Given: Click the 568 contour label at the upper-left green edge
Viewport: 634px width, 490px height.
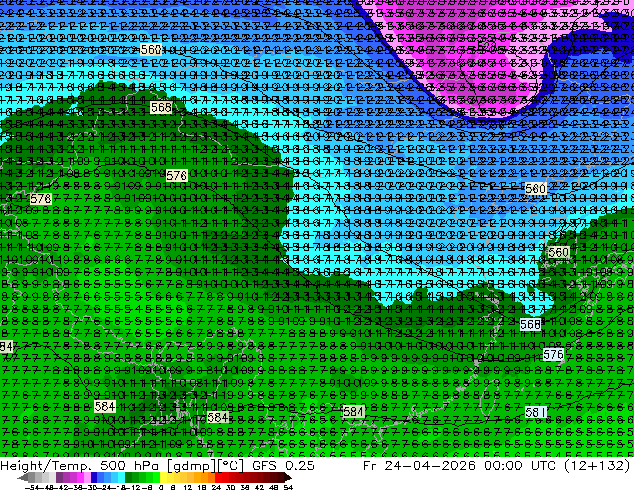Looking at the screenshot, I should click(x=161, y=108).
